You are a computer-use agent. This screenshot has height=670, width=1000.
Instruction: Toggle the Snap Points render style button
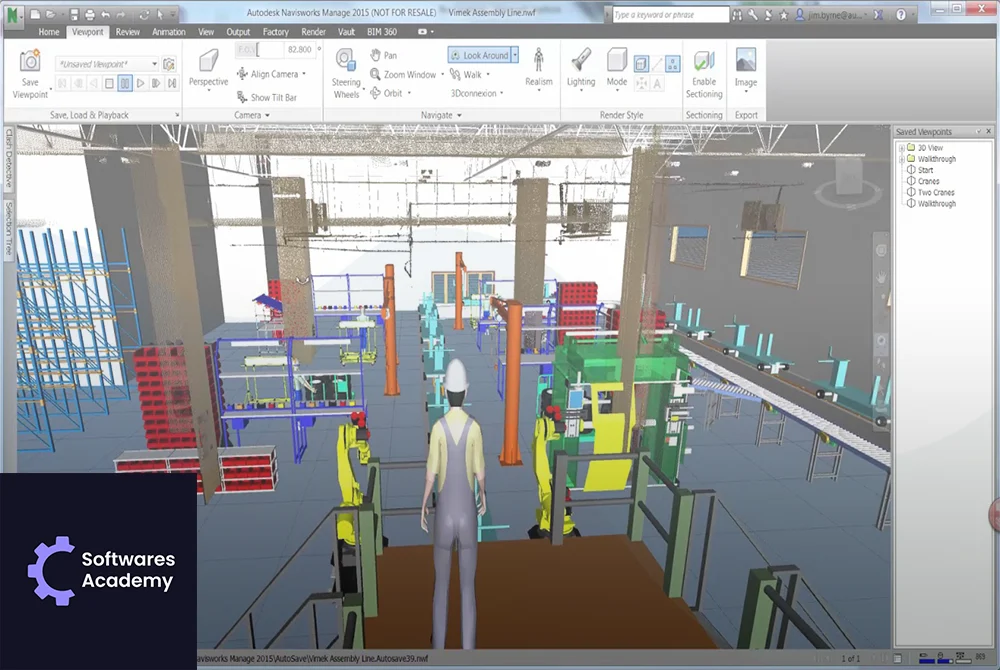click(x=641, y=84)
